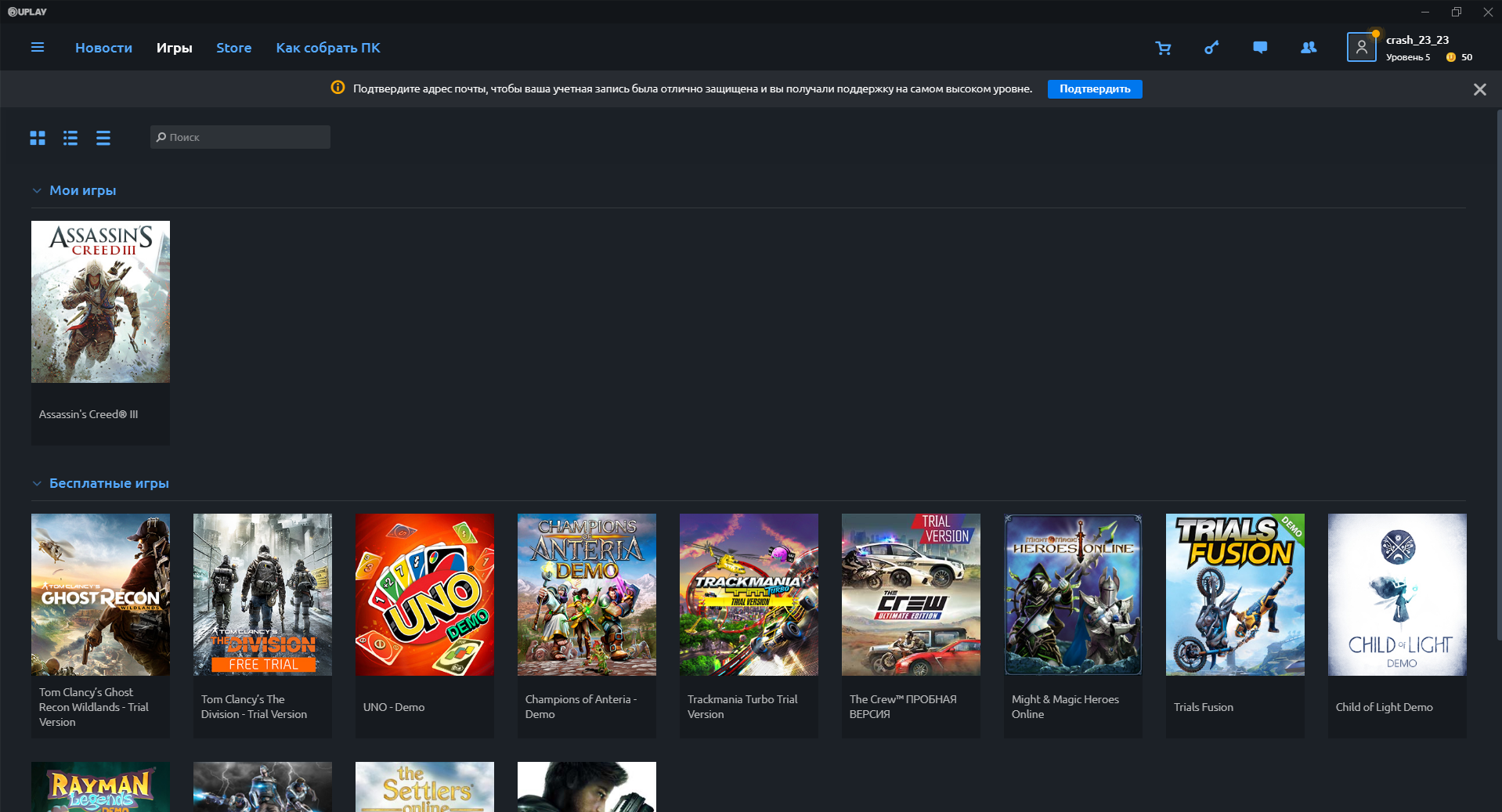Open the chat messages icon

(1260, 48)
